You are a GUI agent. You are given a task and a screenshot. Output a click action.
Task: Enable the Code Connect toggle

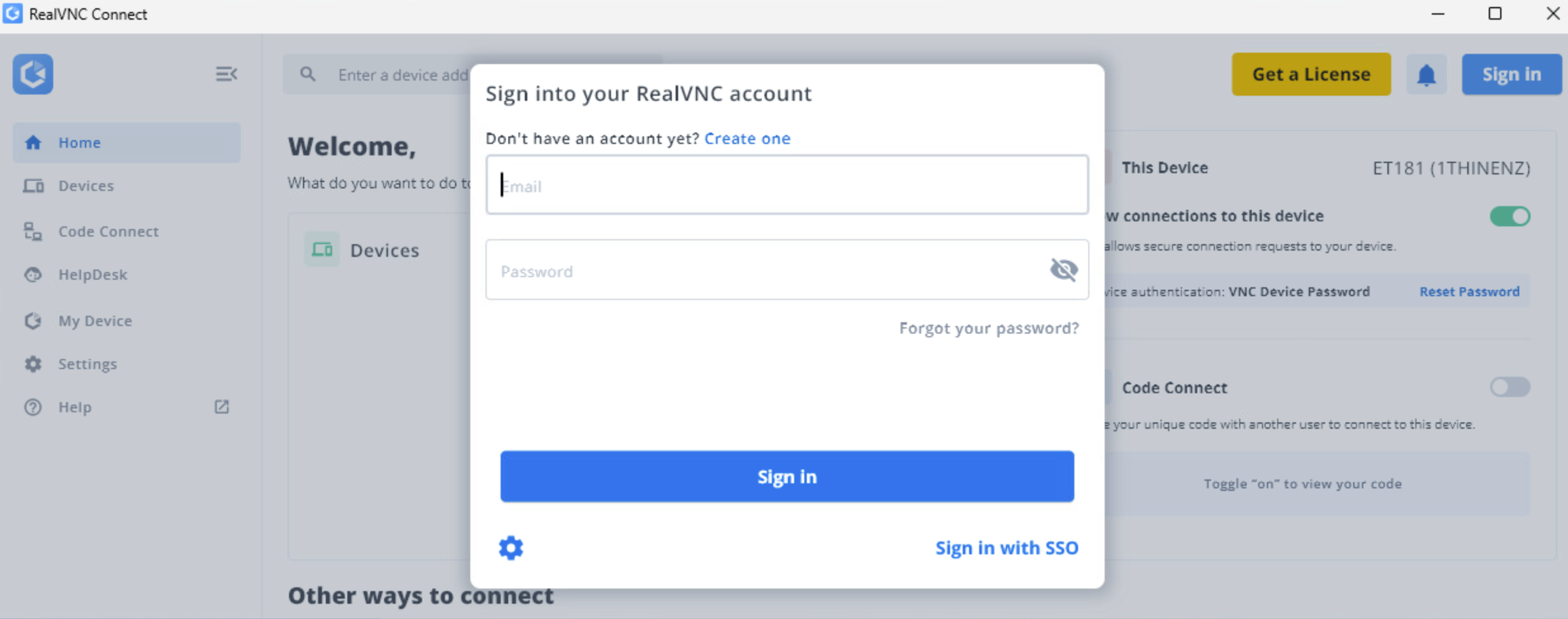click(x=1510, y=387)
